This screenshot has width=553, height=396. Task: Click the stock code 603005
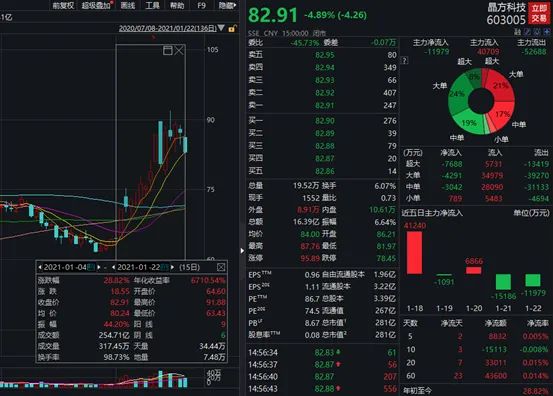506,20
